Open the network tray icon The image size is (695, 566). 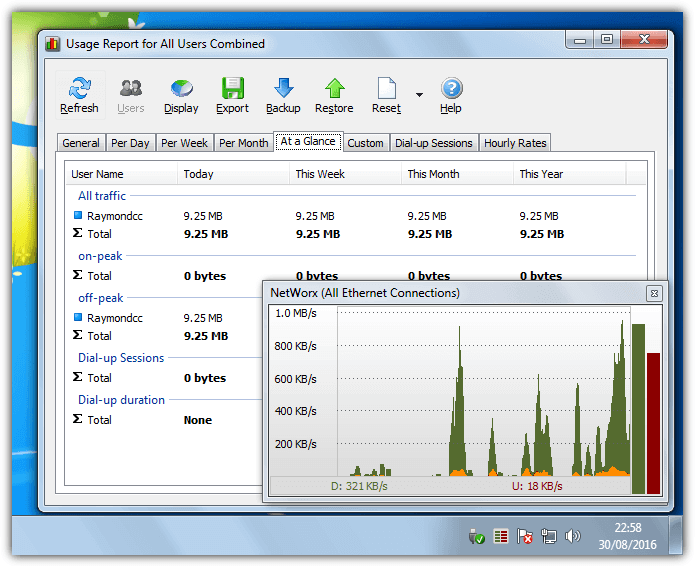[549, 537]
